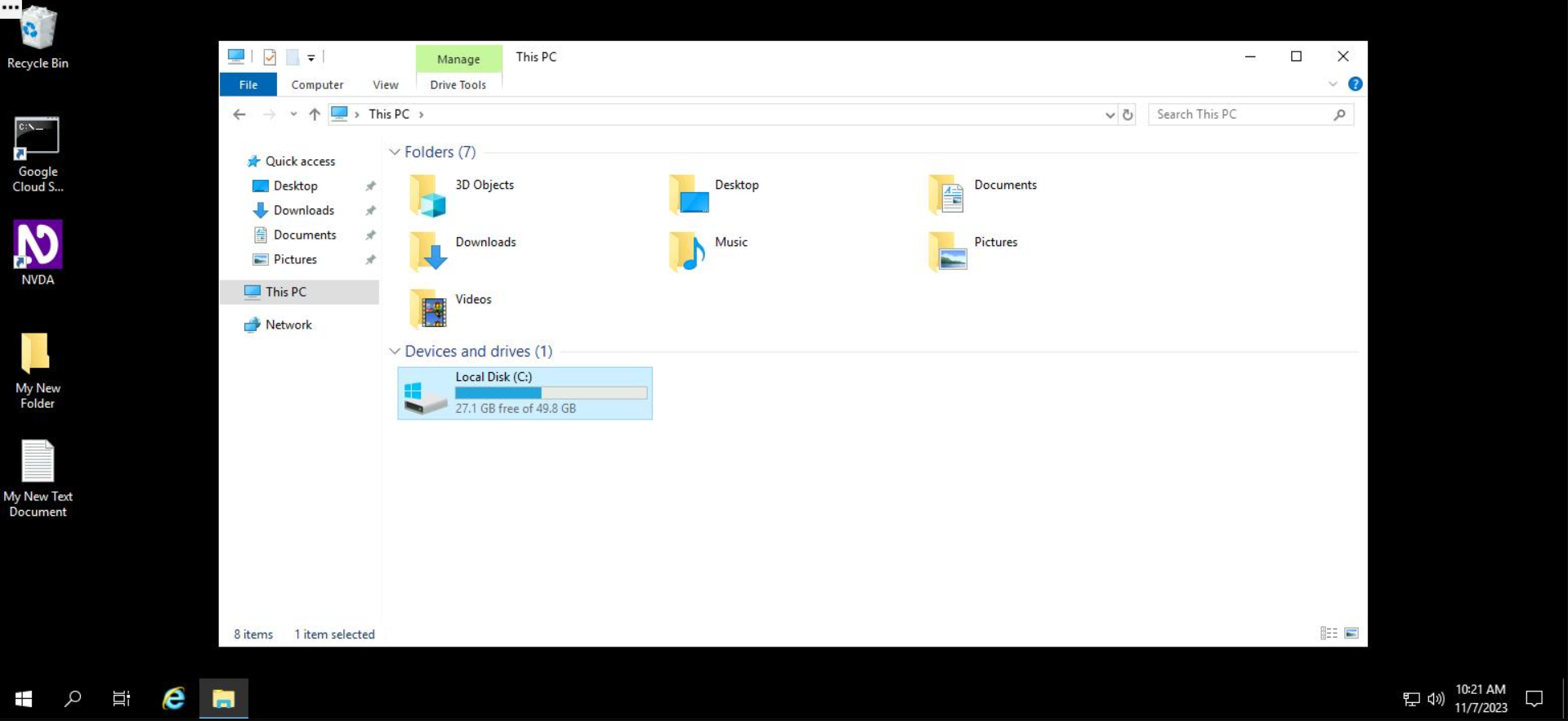Select My New Text Document on desktop

point(38,479)
